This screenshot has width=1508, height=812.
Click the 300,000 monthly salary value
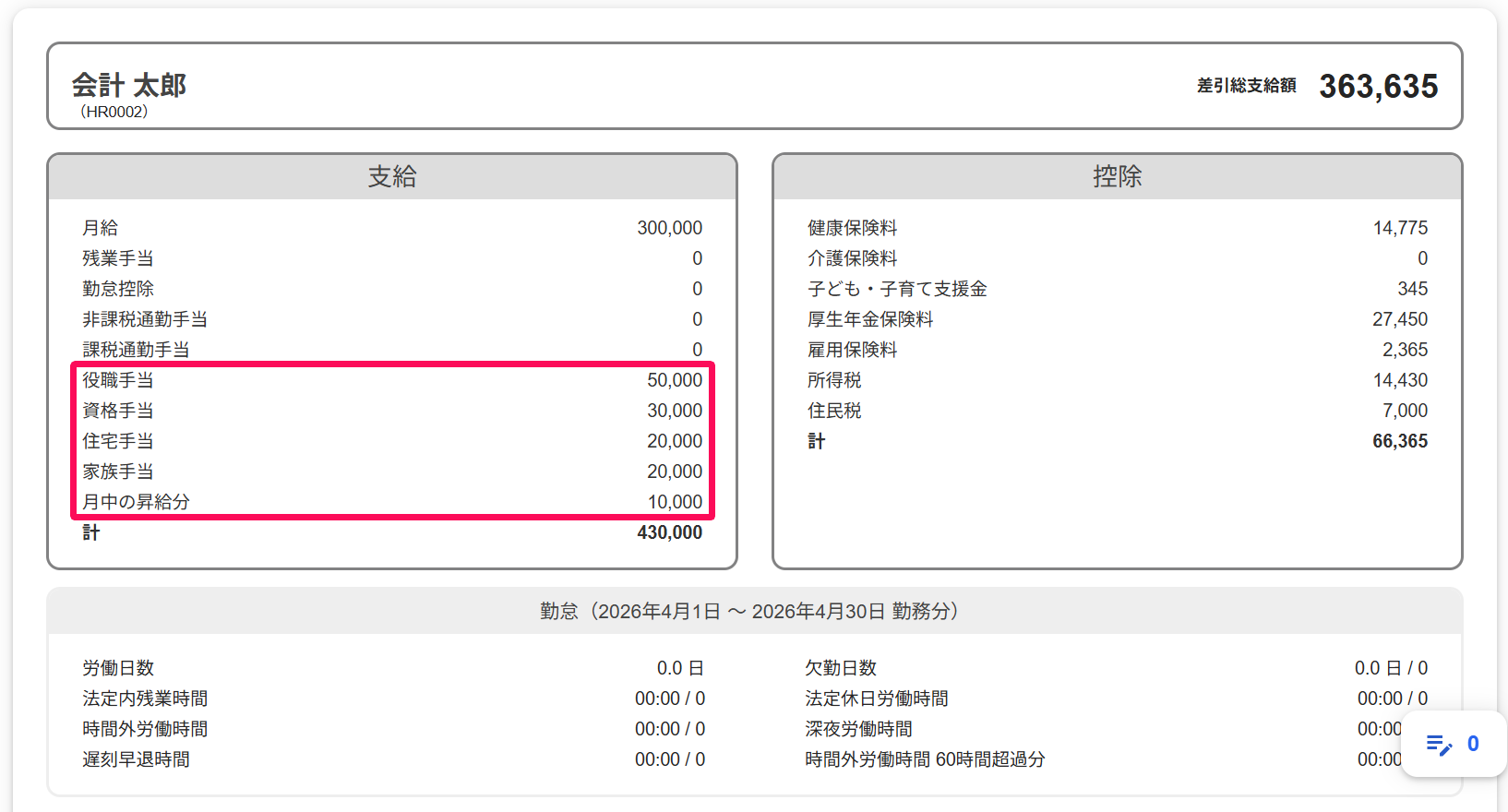coord(669,228)
